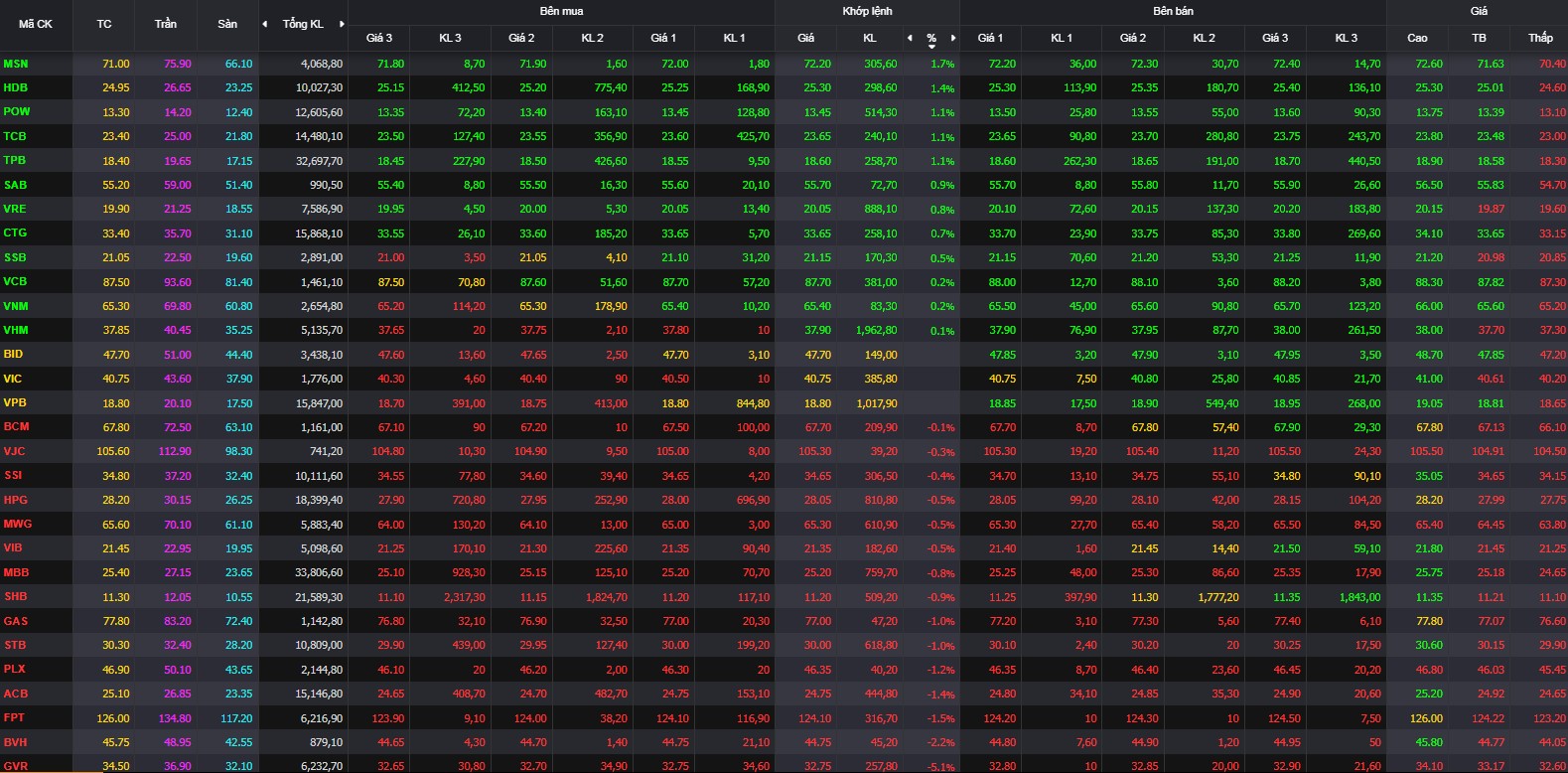Image resolution: width=1568 pixels, height=773 pixels.
Task: Select the CTG ticker symbol
Action: (15, 232)
